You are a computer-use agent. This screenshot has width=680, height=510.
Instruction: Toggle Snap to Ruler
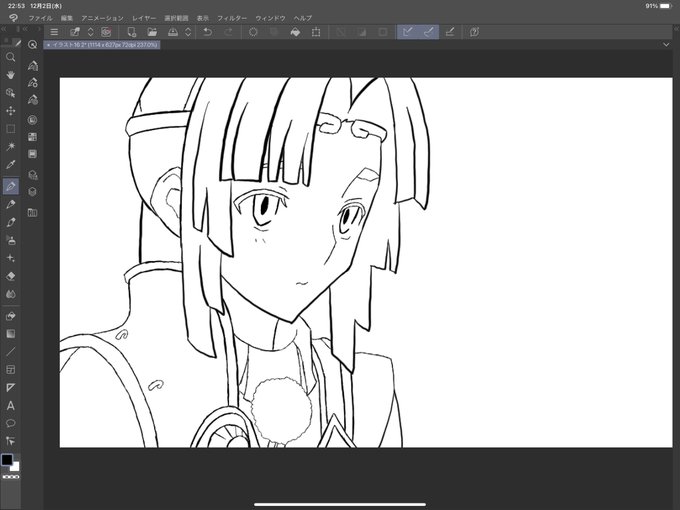click(408, 32)
